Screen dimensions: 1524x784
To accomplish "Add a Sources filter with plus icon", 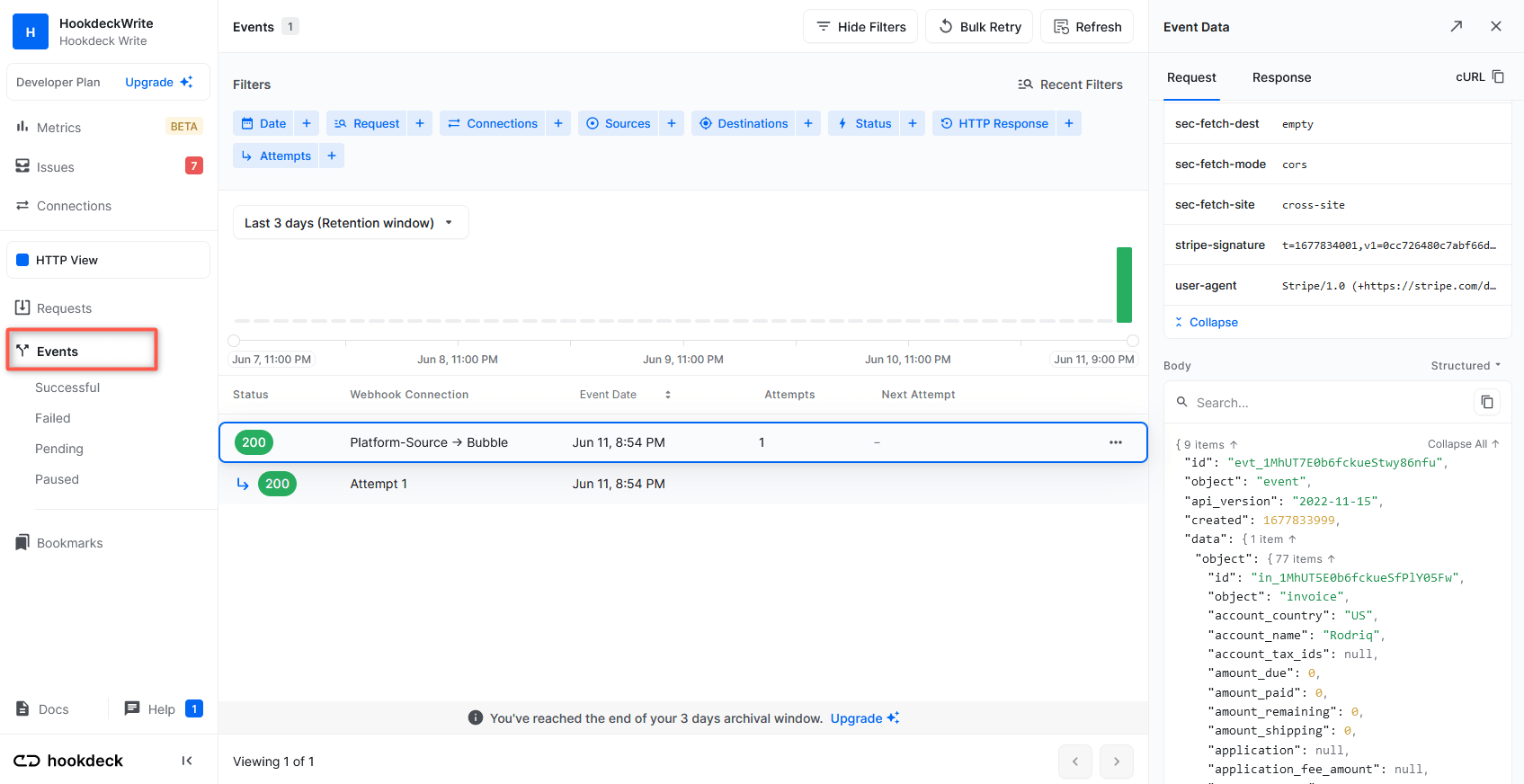I will [x=672, y=123].
